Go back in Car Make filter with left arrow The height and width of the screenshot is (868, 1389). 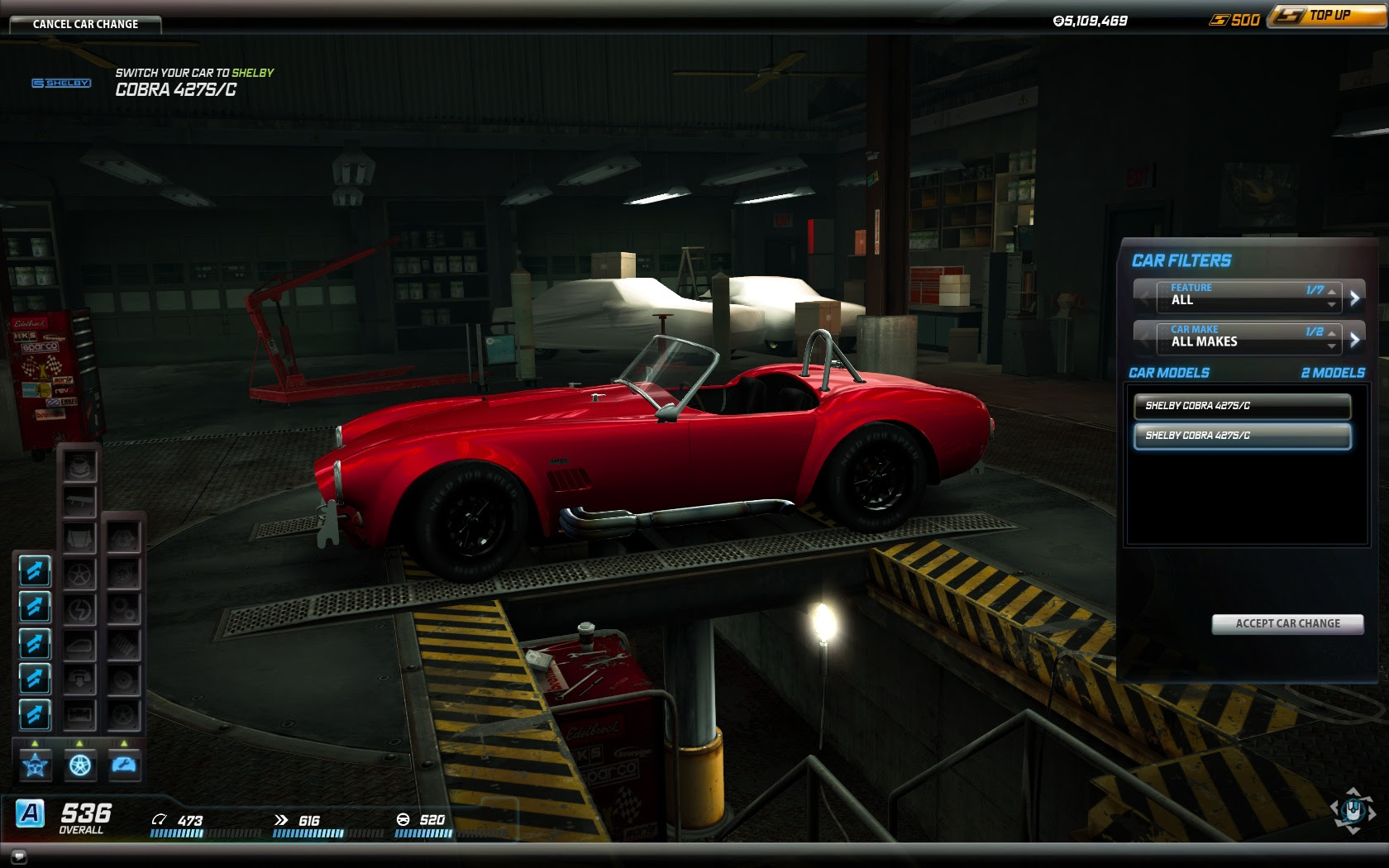click(1145, 339)
